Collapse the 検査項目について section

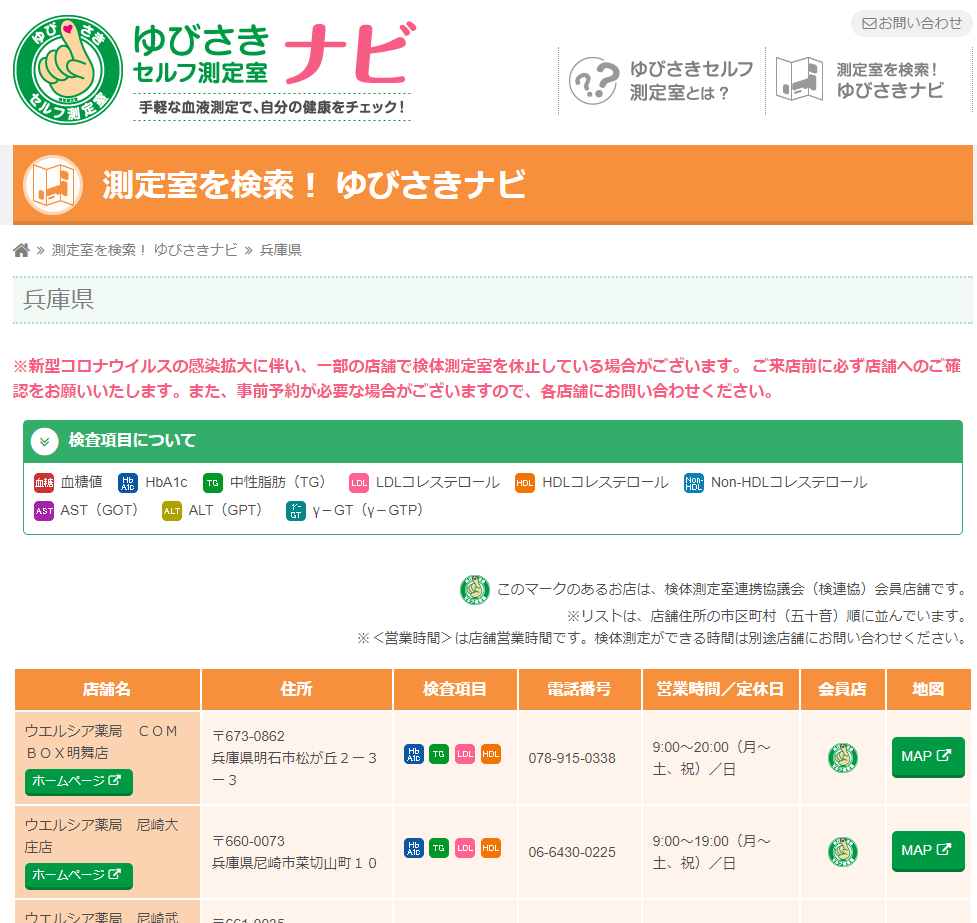(x=45, y=441)
